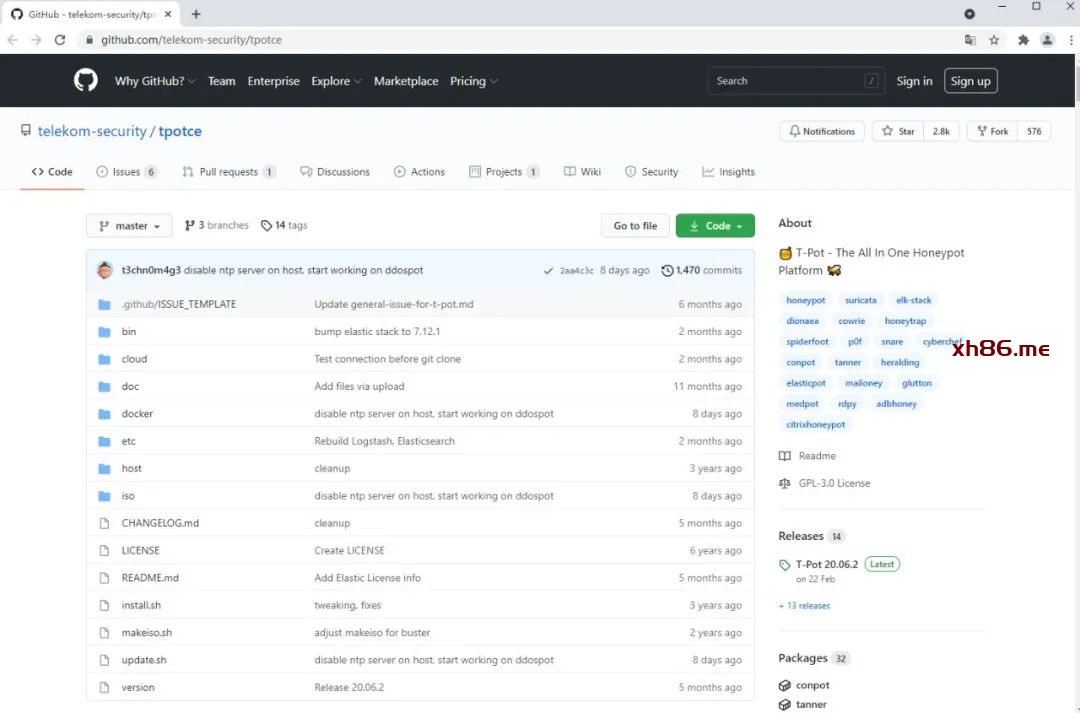Open the browser extensions puzzle icon
Viewport: 1080px width, 713px height.
pyautogui.click(x=1023, y=40)
